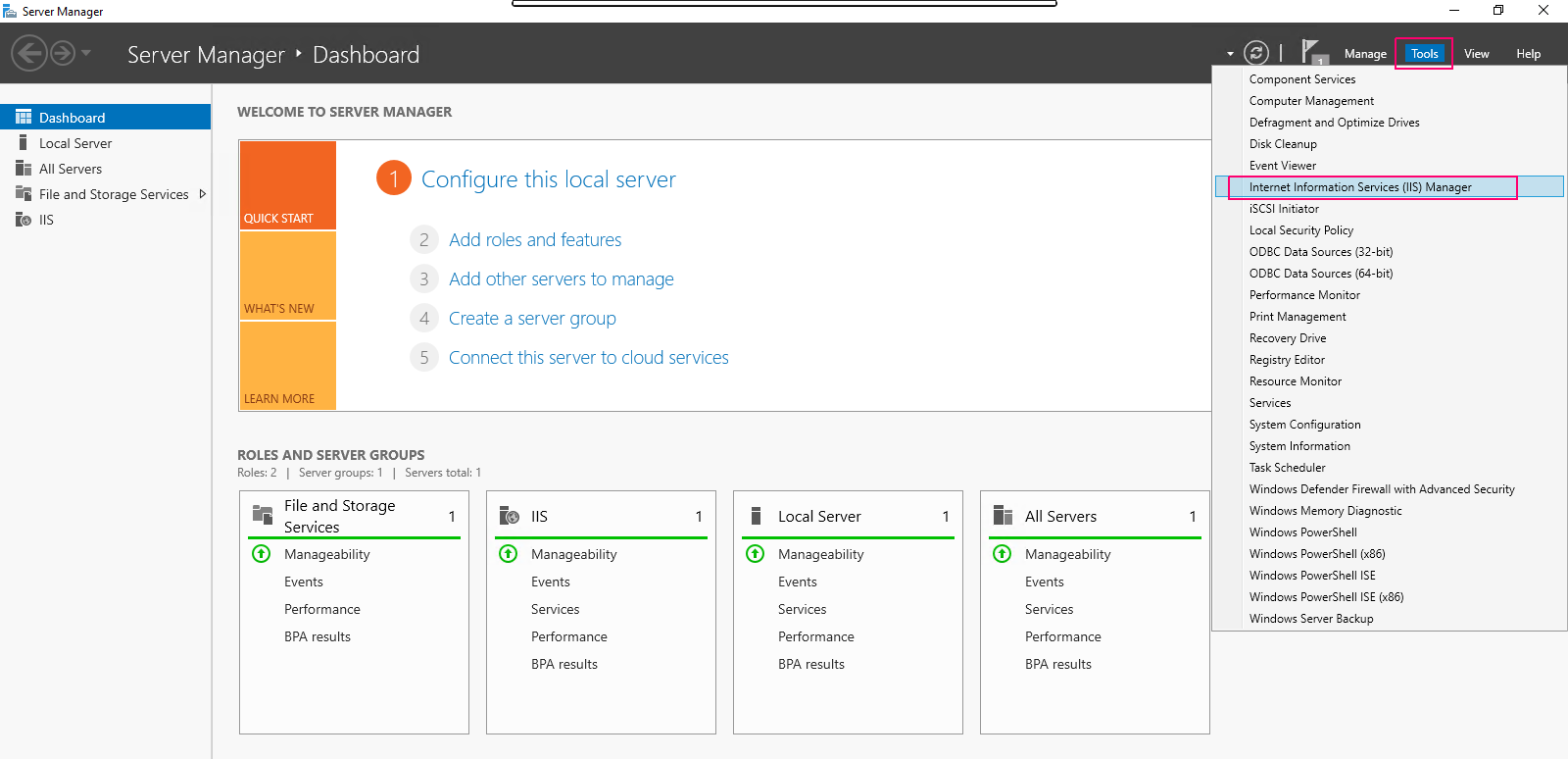Open Events in the IIS tile
This screenshot has height=759, width=1568.
[x=551, y=582]
